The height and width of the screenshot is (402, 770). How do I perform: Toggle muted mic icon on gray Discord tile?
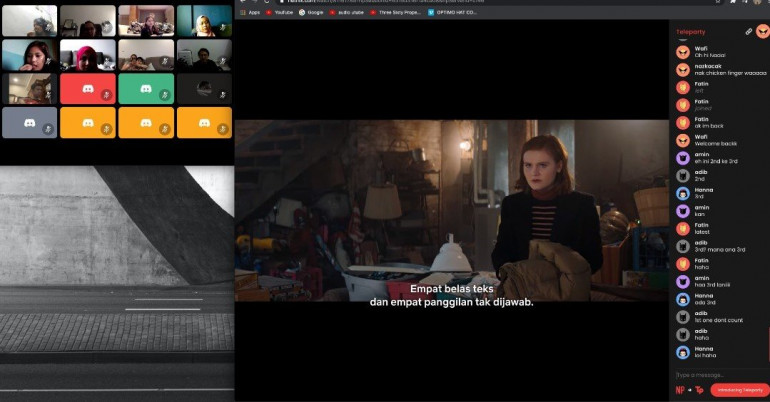coord(48,129)
